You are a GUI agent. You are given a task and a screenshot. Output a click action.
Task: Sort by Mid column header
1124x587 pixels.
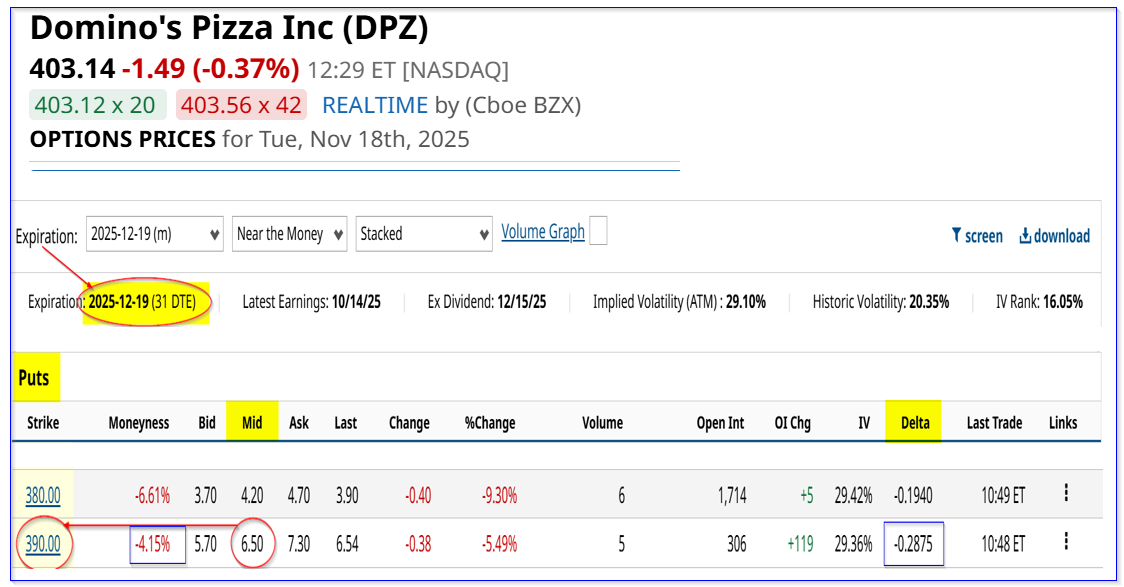pyautogui.click(x=252, y=423)
